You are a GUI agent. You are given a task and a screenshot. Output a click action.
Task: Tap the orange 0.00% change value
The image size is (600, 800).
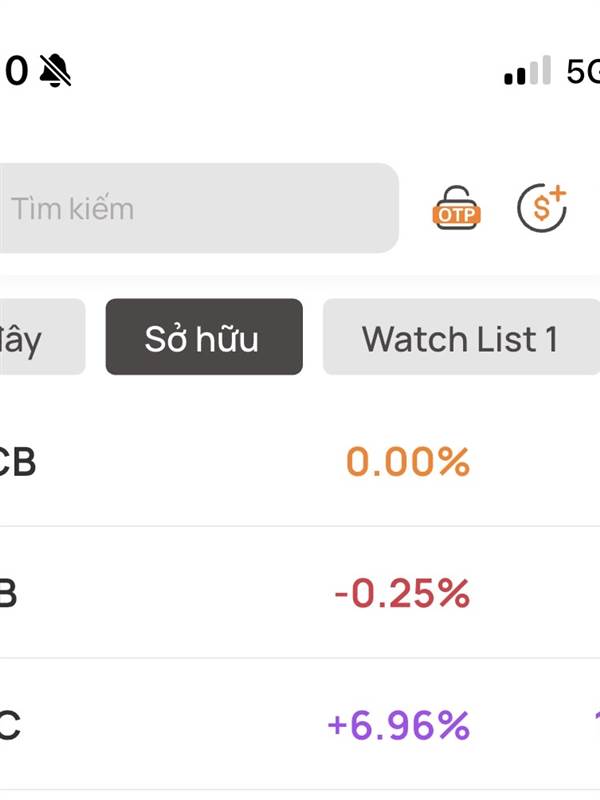(408, 462)
